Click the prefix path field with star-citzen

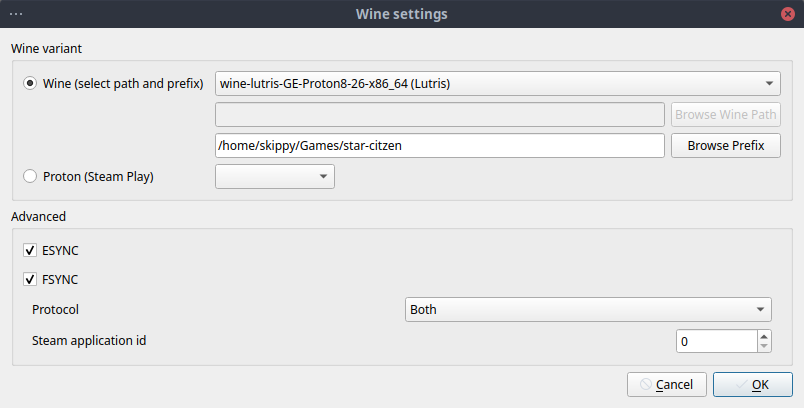click(x=440, y=146)
